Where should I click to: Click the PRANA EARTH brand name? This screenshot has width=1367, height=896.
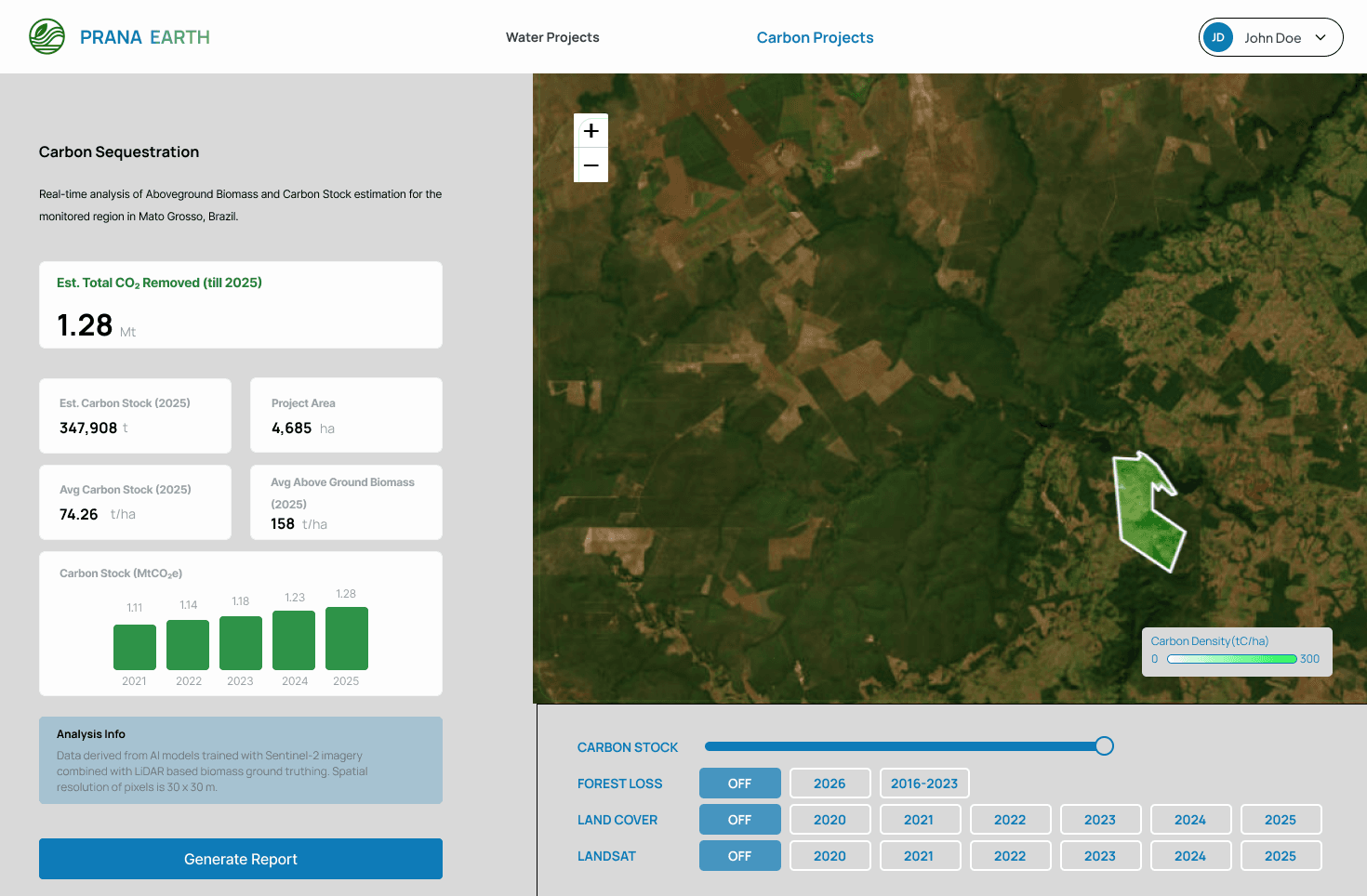145,37
